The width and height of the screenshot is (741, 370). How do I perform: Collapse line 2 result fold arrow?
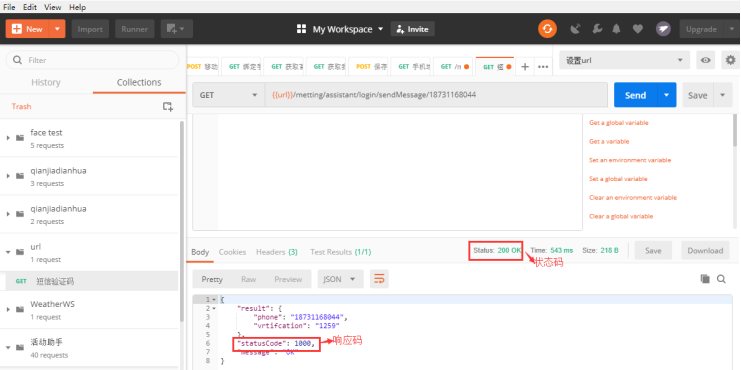214,308
